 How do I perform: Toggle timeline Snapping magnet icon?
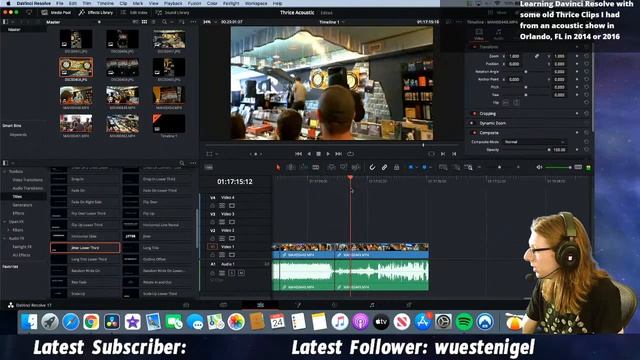pyautogui.click(x=372, y=167)
